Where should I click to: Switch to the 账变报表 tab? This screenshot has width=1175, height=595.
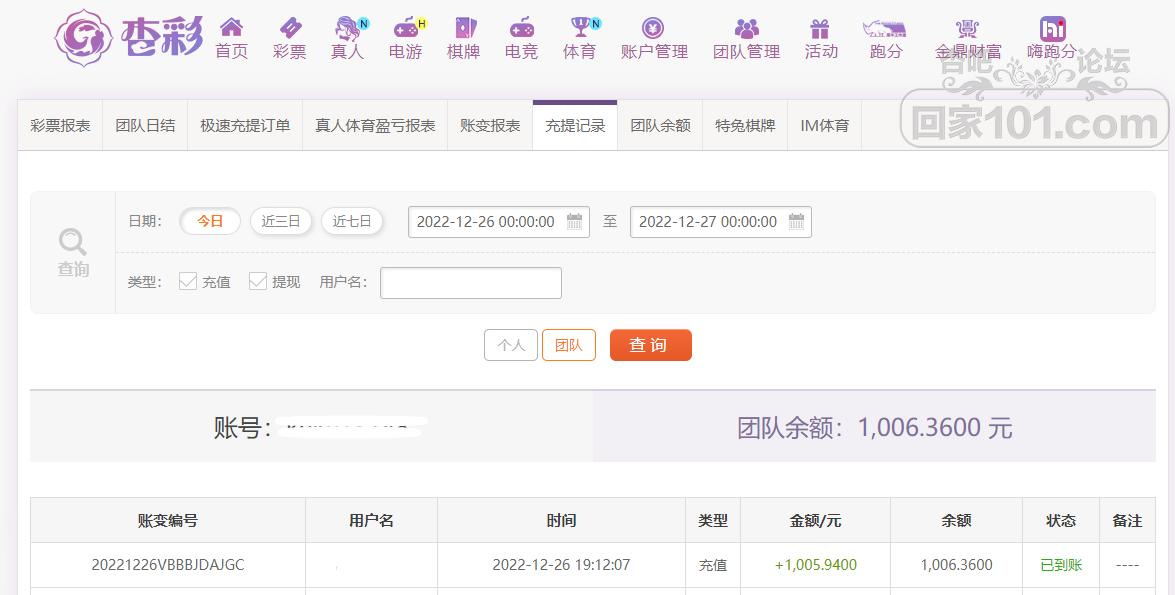tap(490, 126)
